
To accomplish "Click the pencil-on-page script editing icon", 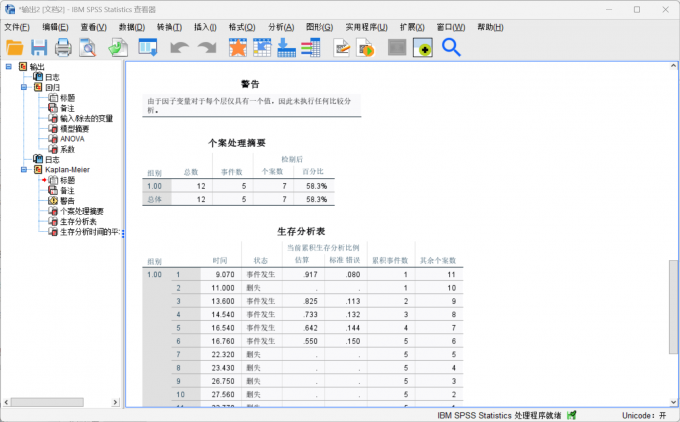I will 342,47.
